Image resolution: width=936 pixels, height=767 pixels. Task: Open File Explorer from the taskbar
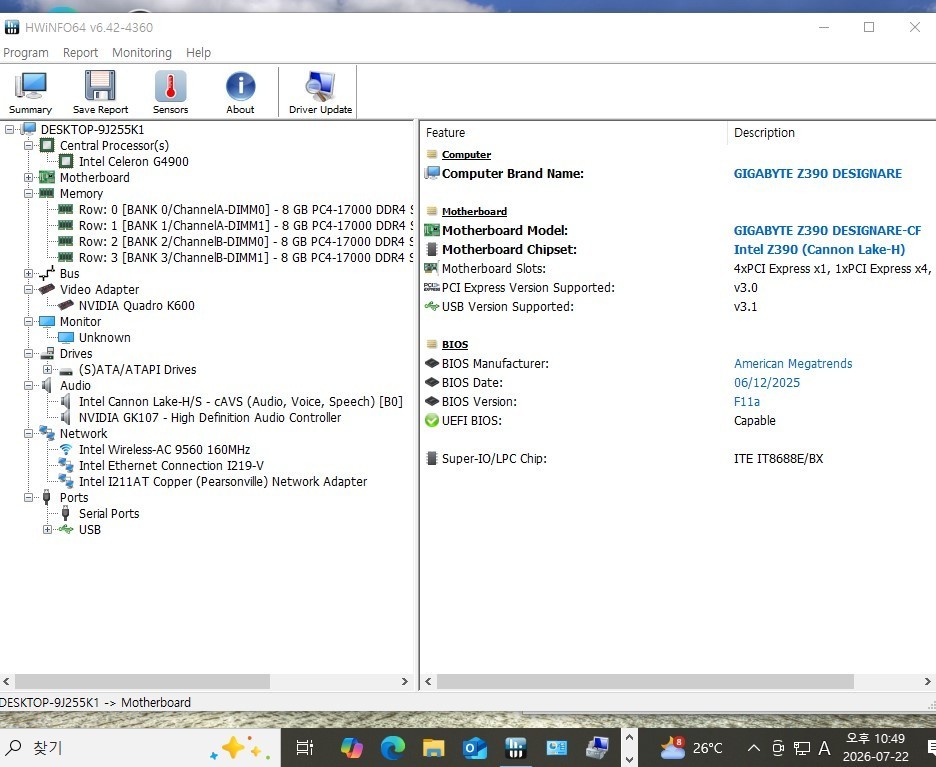434,747
